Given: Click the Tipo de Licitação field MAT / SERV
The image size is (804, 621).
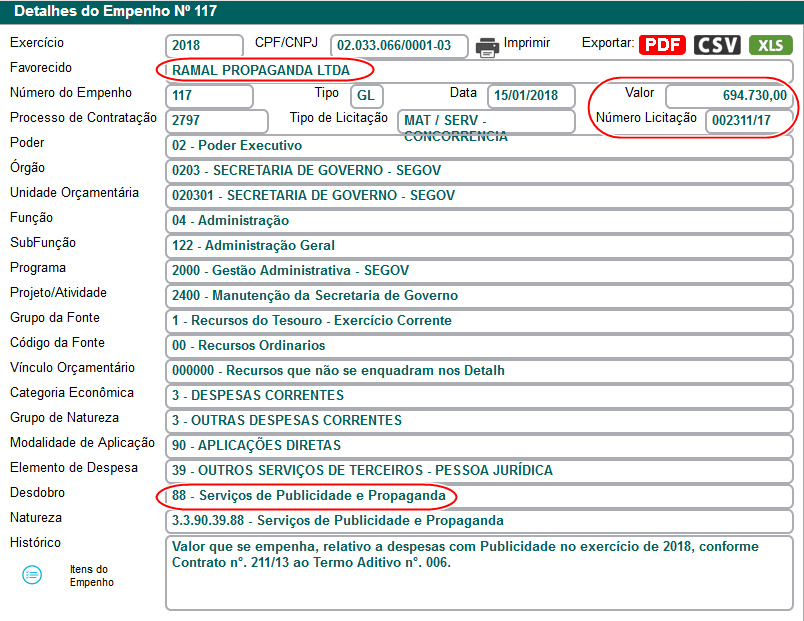Looking at the screenshot, I should coord(486,121).
